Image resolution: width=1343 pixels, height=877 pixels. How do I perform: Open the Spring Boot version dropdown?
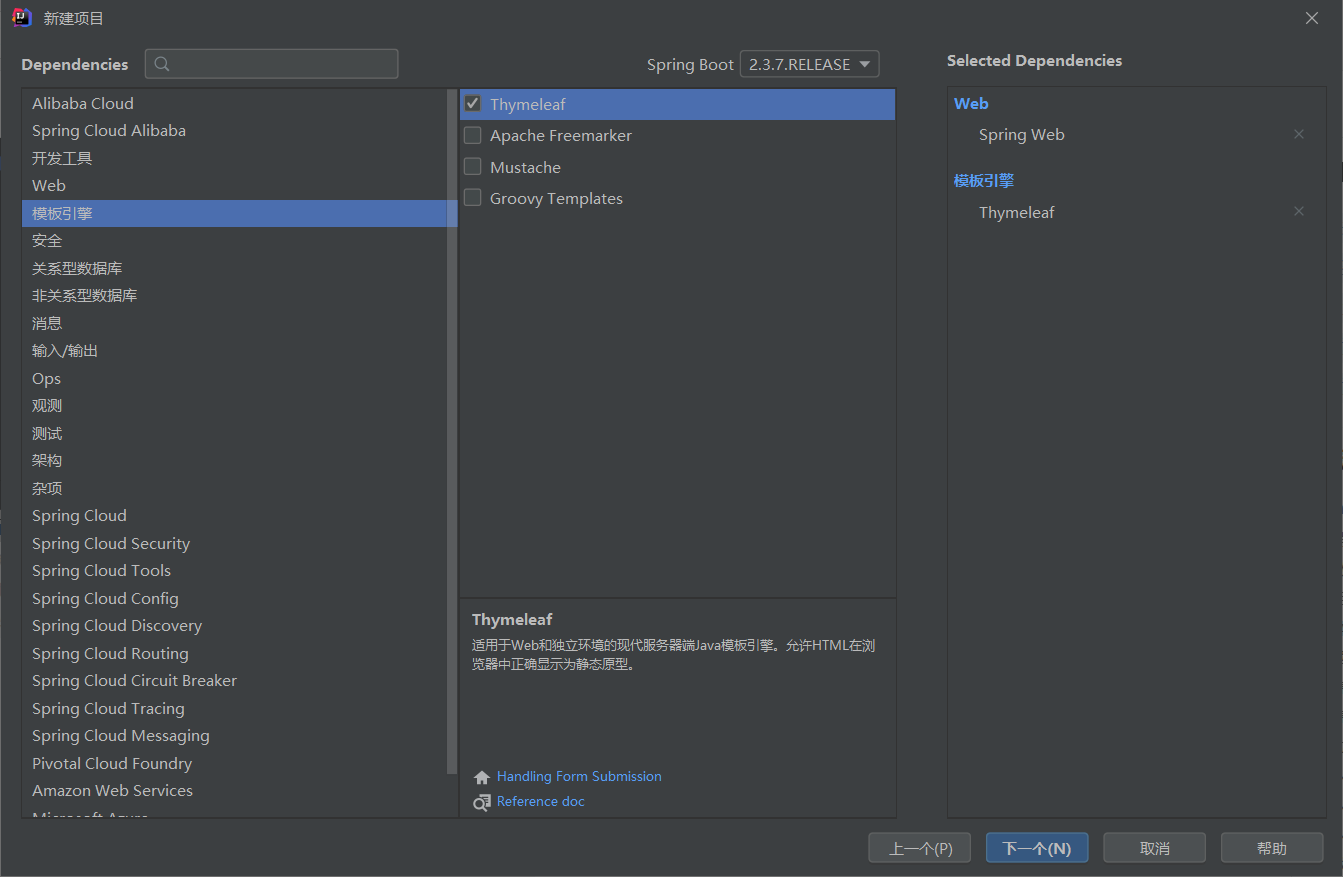click(x=809, y=64)
